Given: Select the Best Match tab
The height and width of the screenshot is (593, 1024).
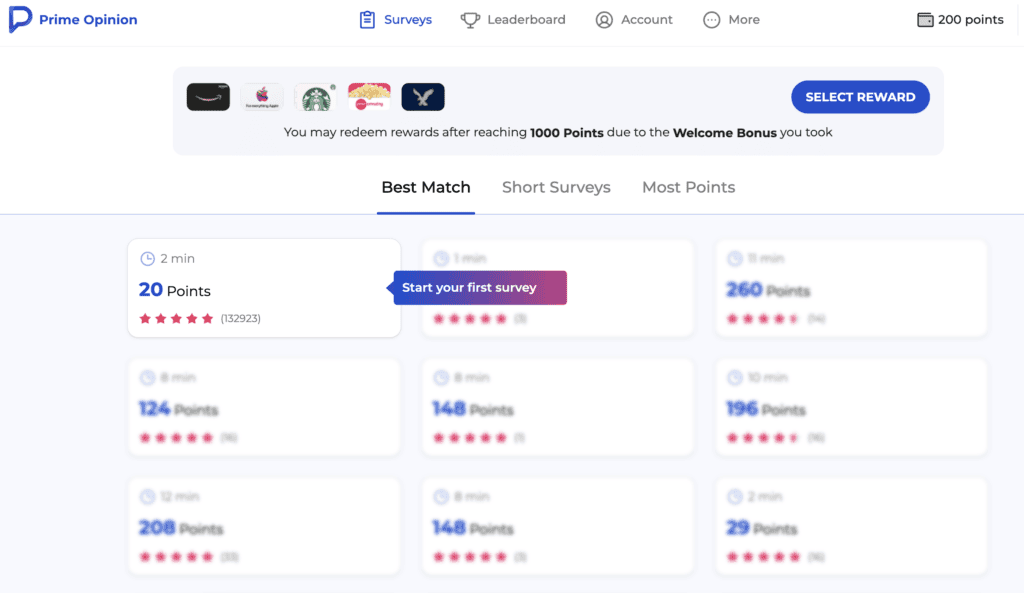Looking at the screenshot, I should [425, 187].
